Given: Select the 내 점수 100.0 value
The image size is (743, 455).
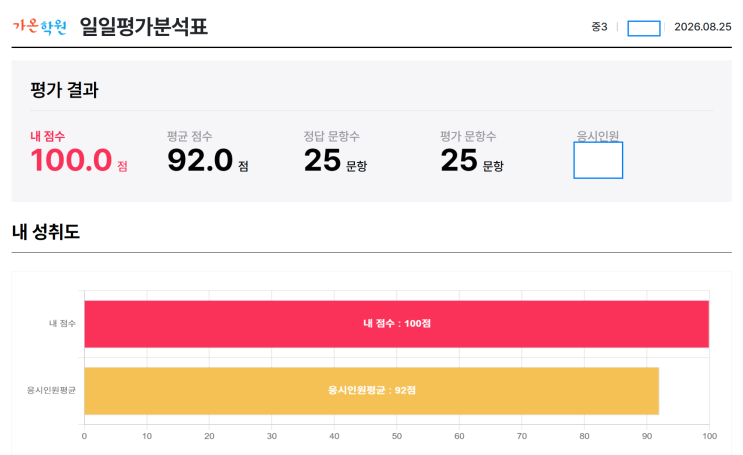Looking at the screenshot, I should 71,160.
